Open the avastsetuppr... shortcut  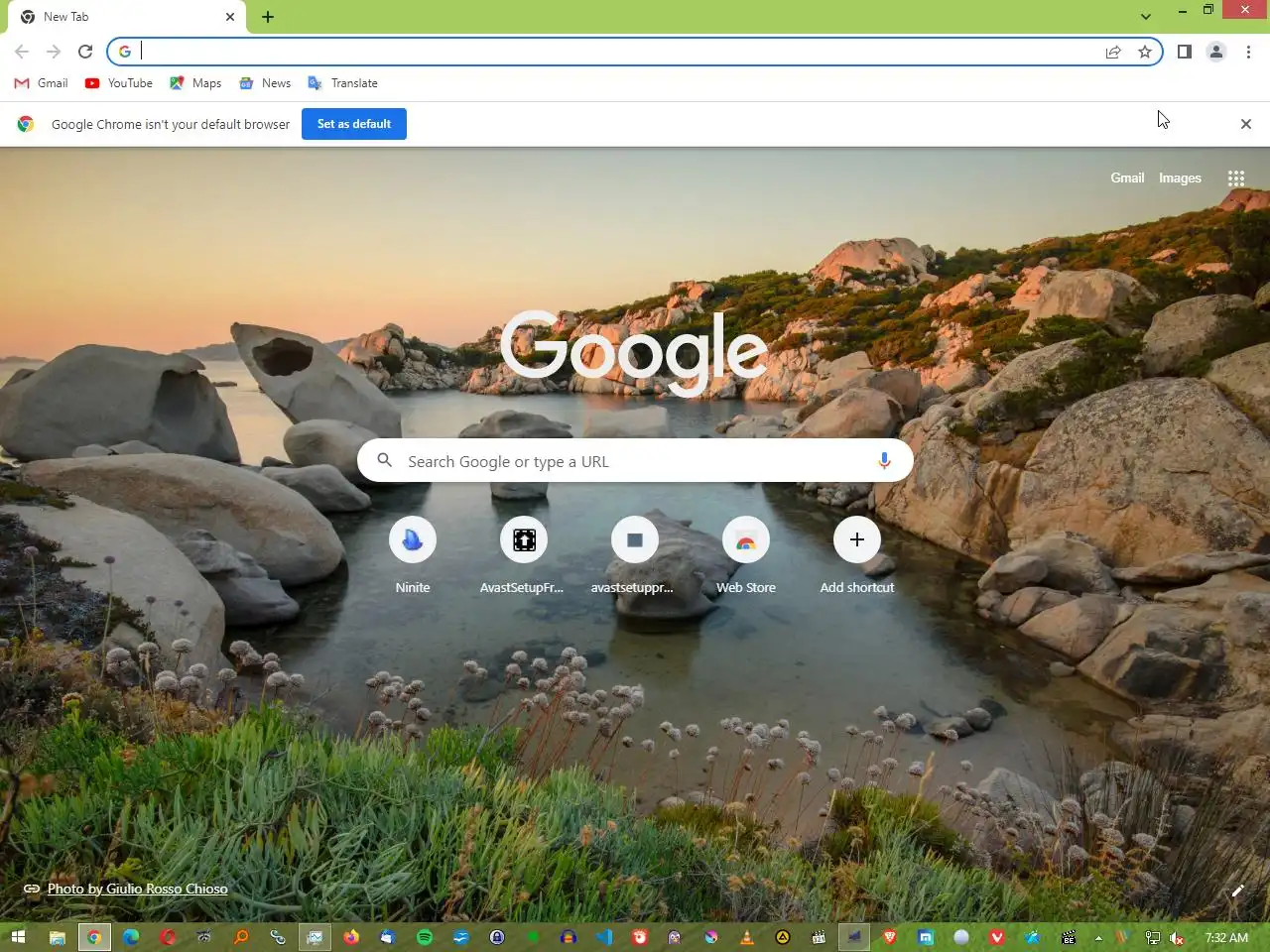coord(635,556)
